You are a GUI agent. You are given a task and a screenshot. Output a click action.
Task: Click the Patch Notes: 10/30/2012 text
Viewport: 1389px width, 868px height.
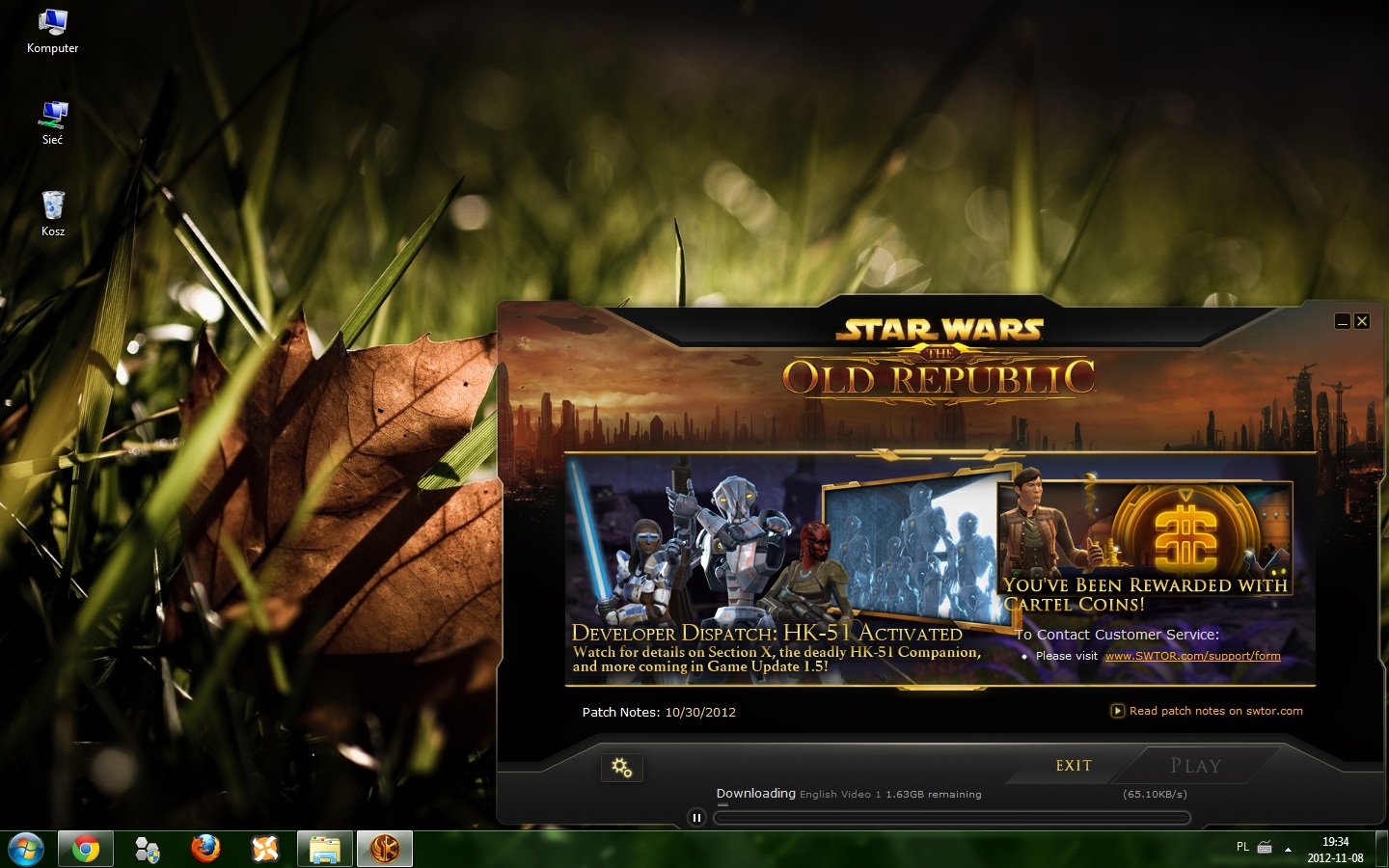(659, 712)
